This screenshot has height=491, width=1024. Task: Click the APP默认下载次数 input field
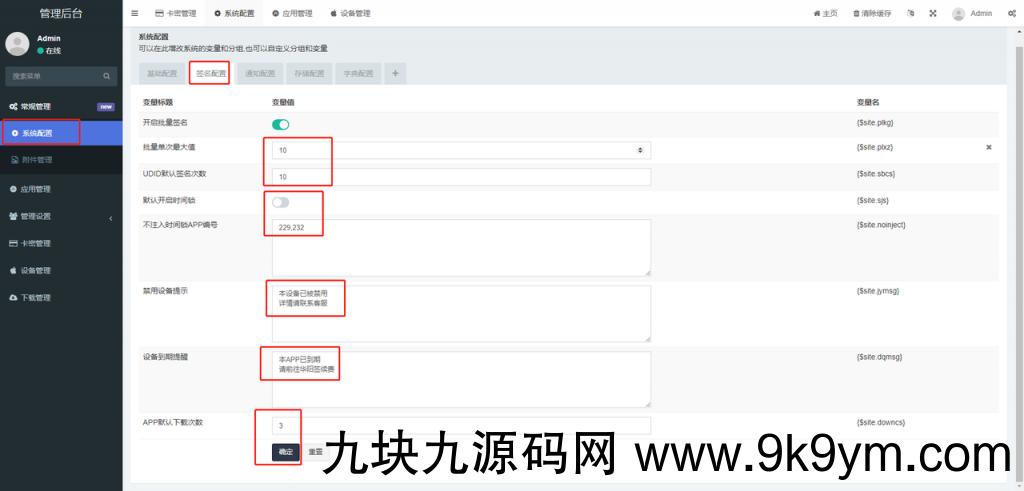pyautogui.click(x=461, y=426)
